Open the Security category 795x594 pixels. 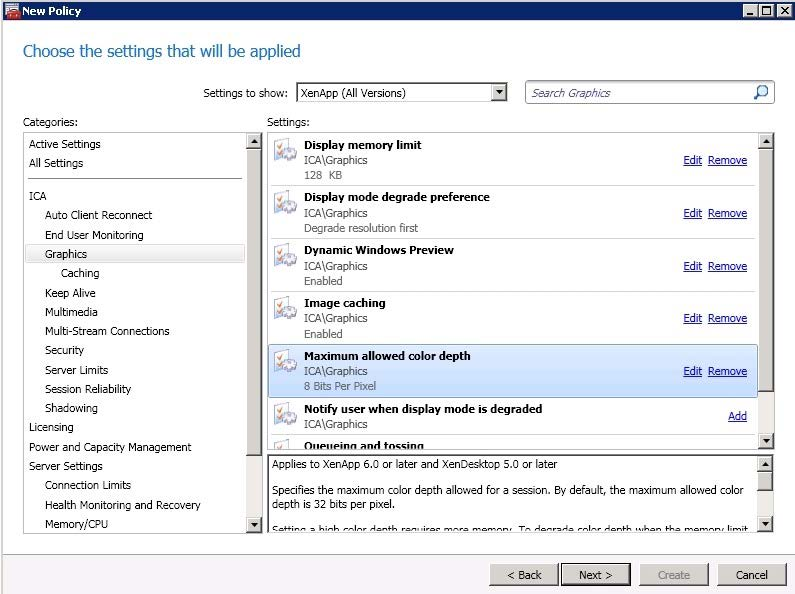click(x=64, y=350)
